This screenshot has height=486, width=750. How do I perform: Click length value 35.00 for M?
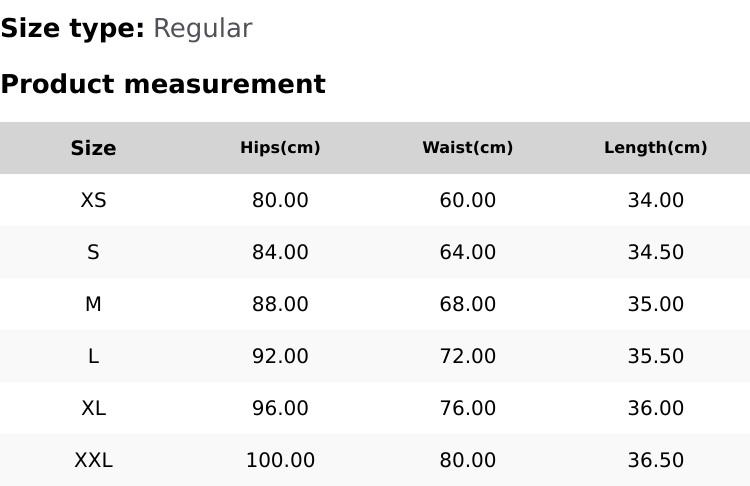pos(655,304)
